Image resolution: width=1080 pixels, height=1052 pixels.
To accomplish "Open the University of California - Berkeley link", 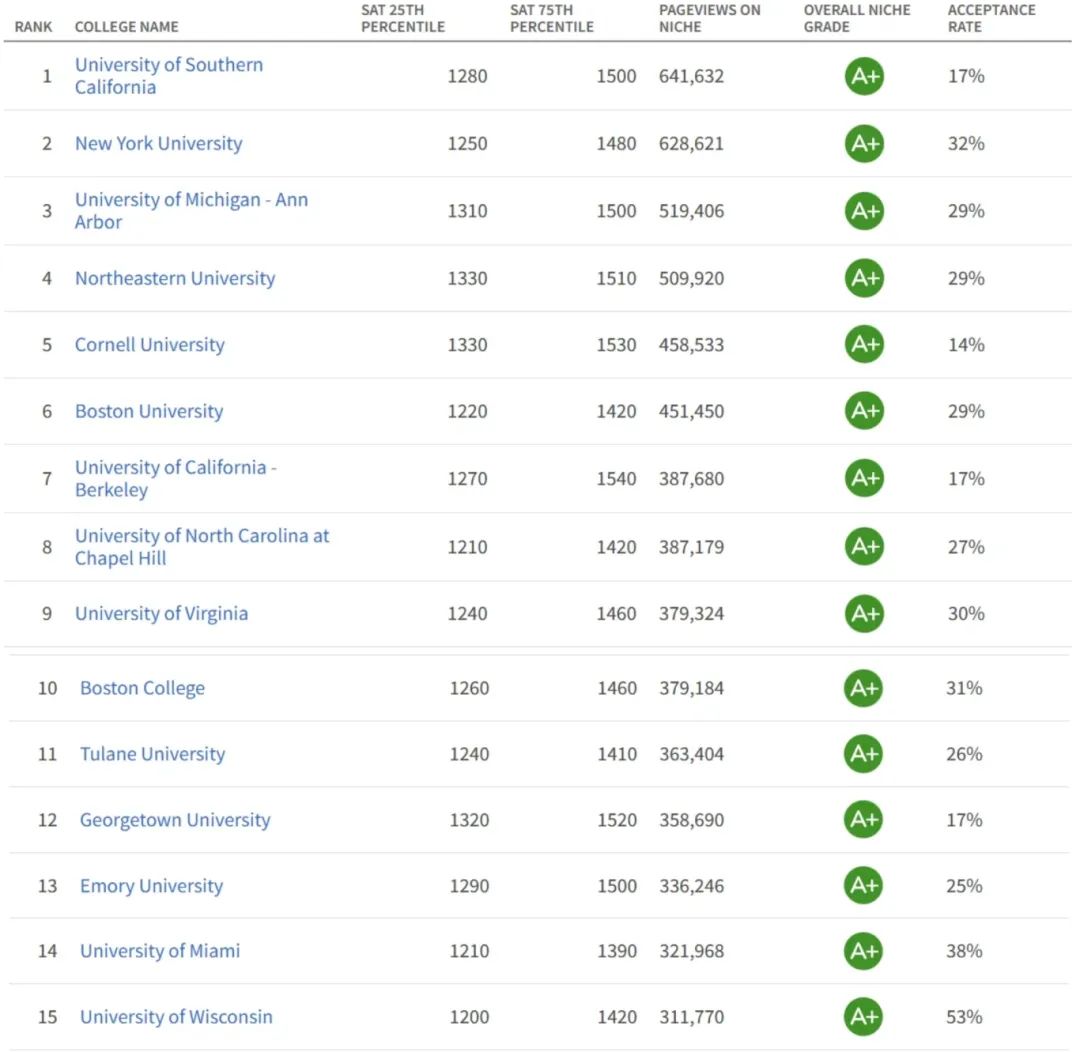I will [x=175, y=479].
